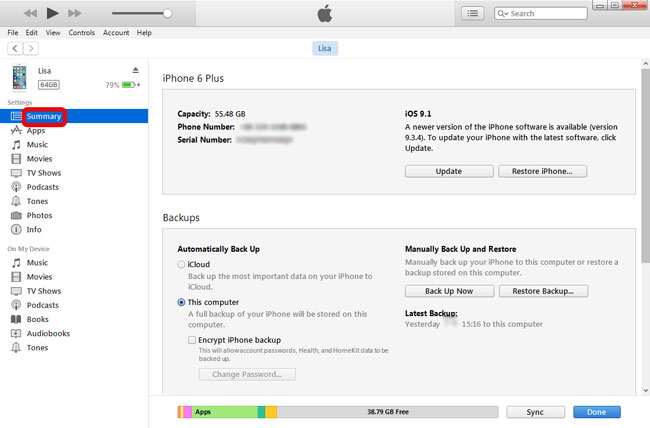
Task: Select This computer backup radio button
Action: click(x=181, y=302)
